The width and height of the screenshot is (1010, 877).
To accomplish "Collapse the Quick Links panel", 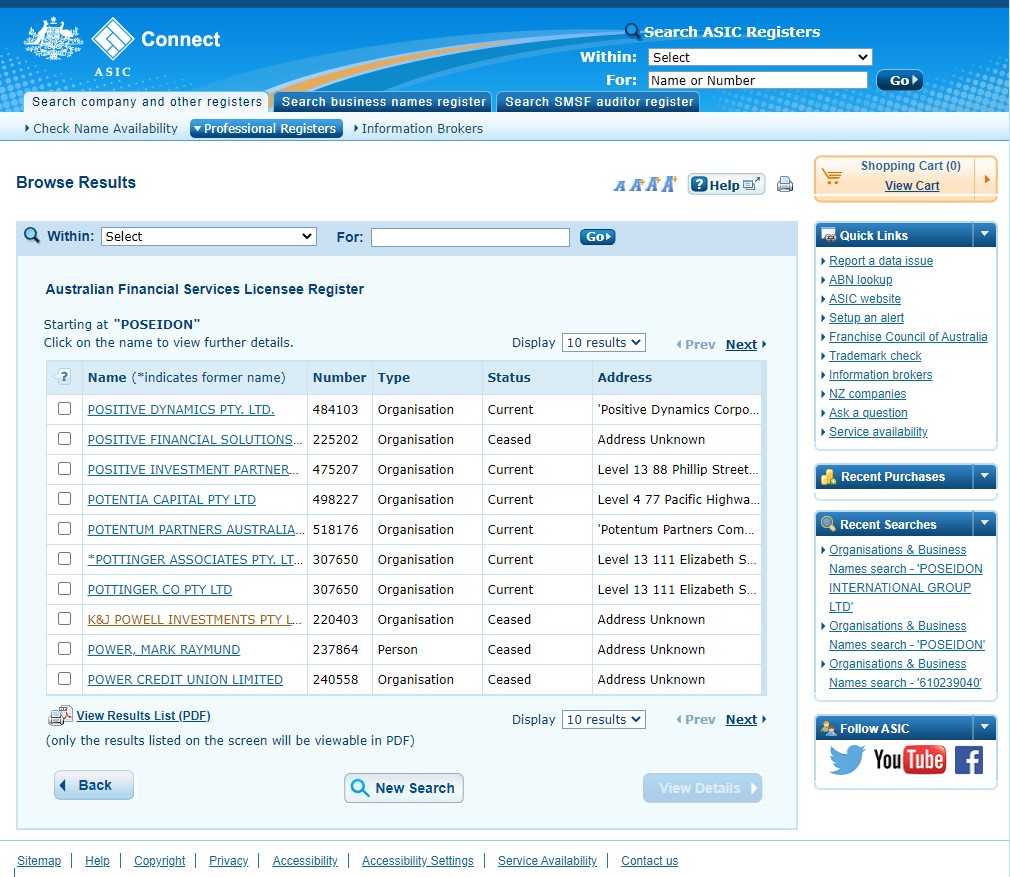I will (984, 234).
